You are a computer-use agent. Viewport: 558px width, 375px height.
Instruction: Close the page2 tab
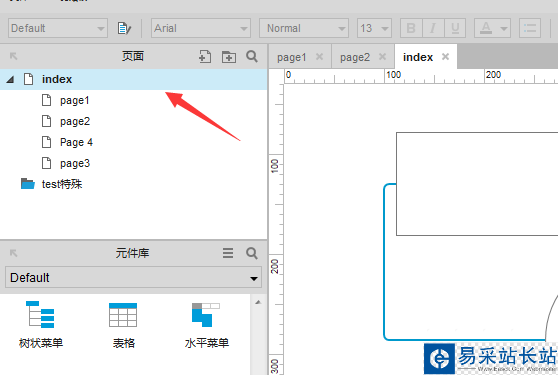pyautogui.click(x=382, y=57)
